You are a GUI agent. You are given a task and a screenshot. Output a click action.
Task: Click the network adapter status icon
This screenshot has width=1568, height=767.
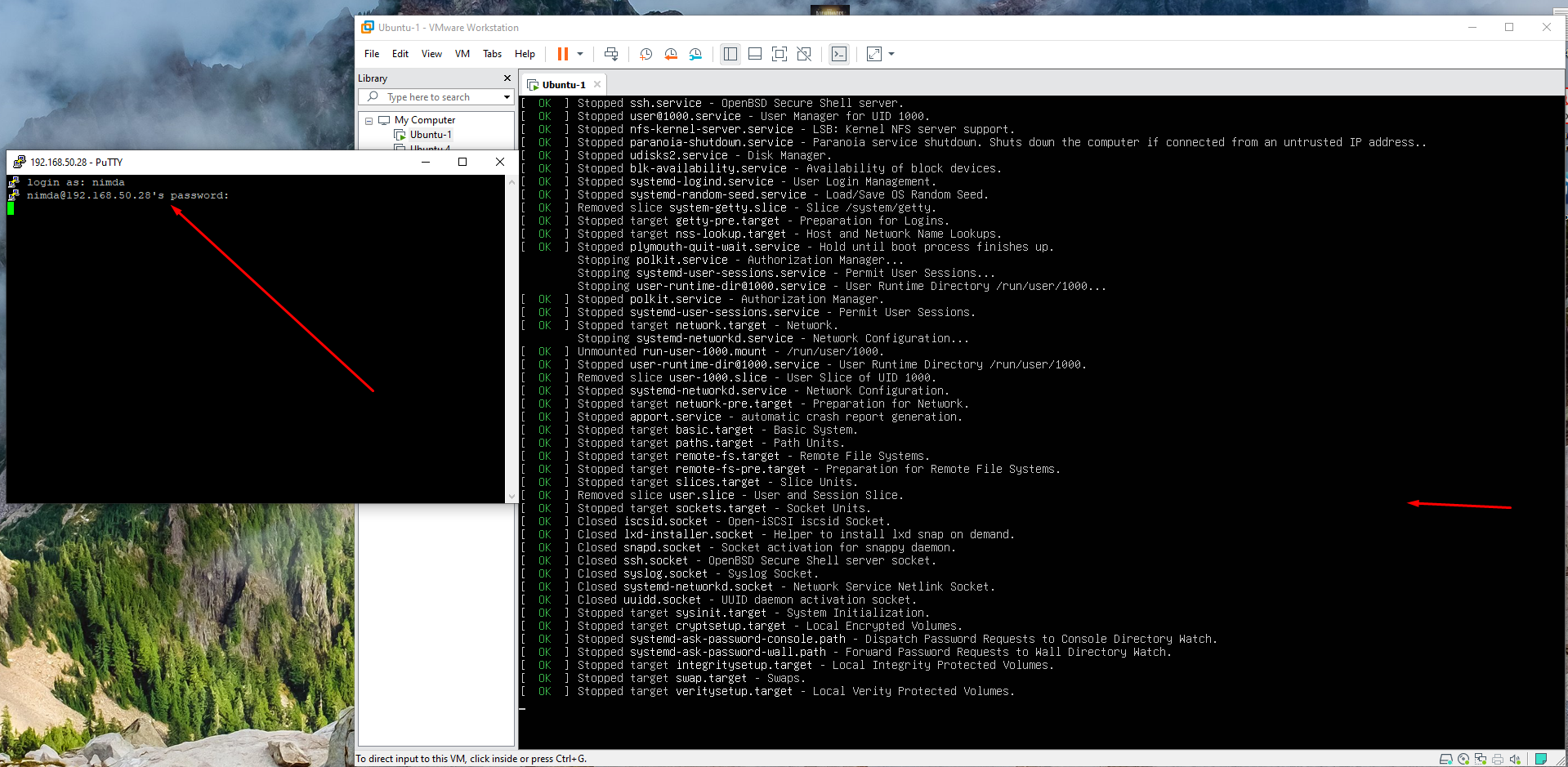pos(1480,759)
